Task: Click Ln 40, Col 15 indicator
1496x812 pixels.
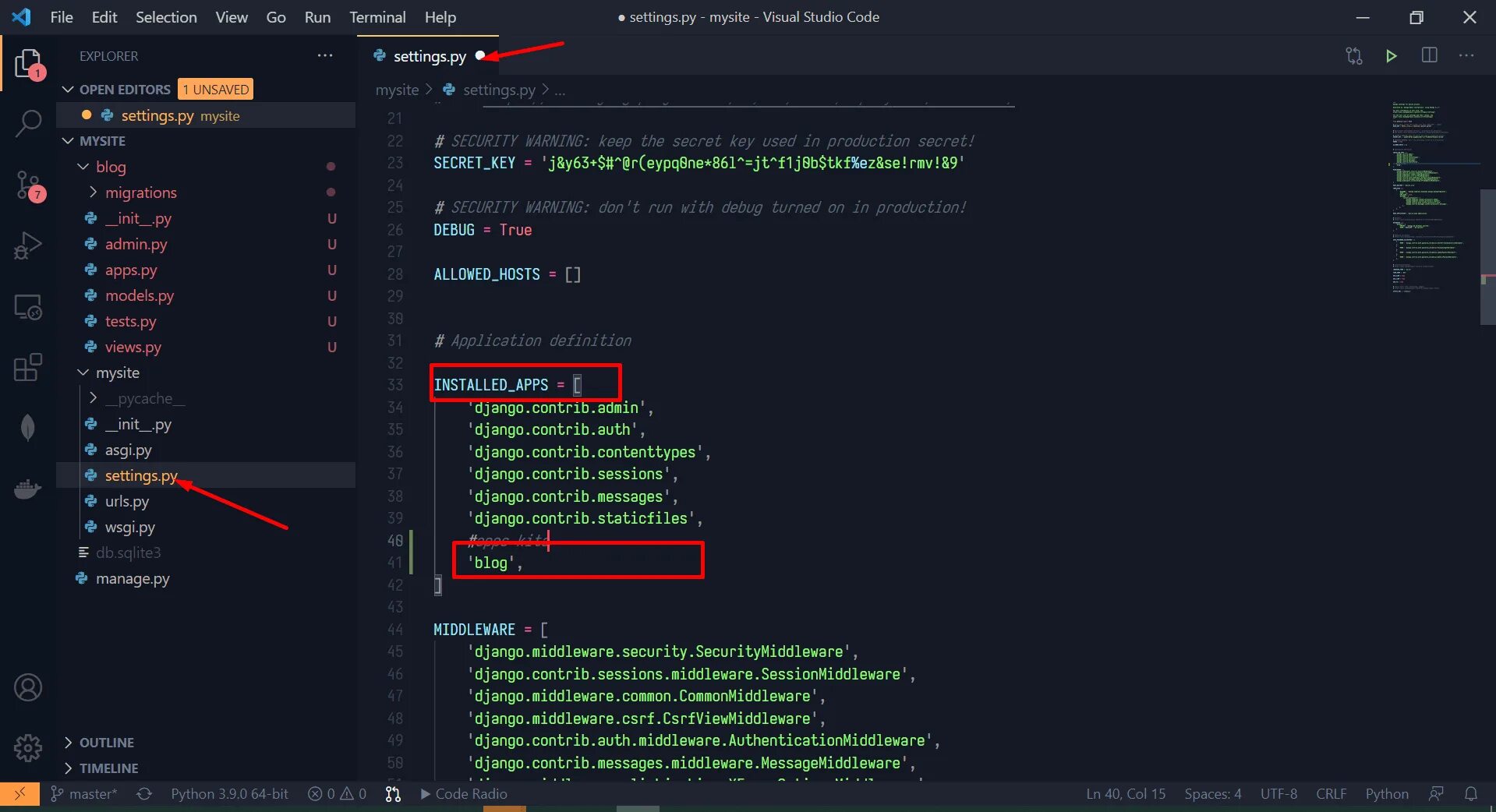Action: coord(1126,793)
